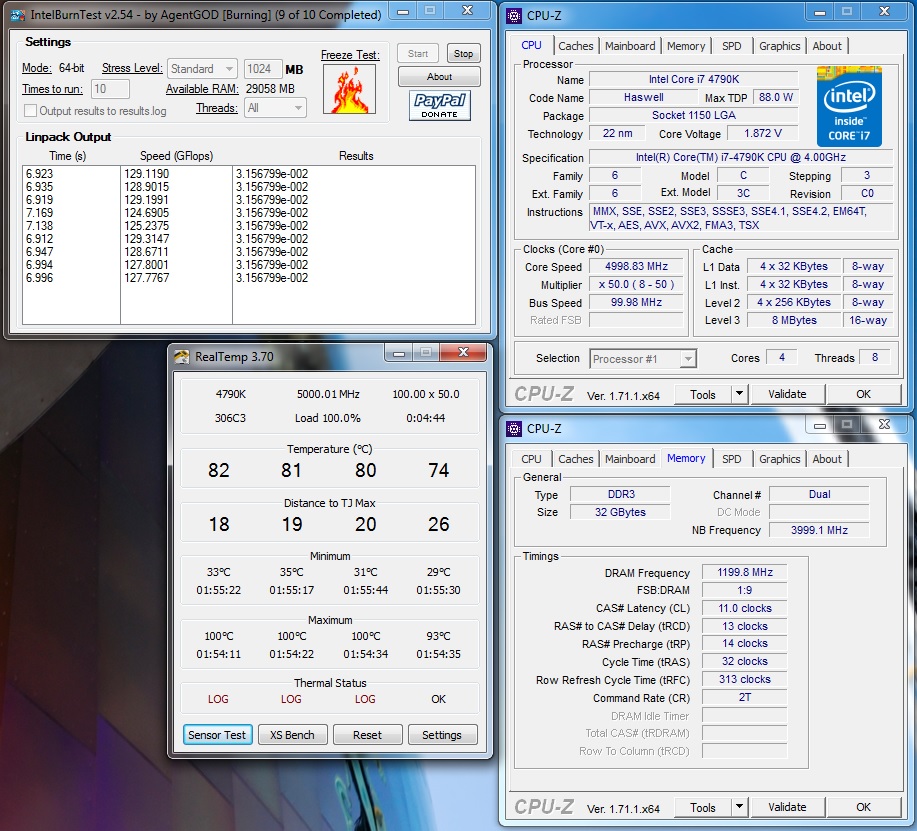Click the Core Speed 4998.83 MHz value
This screenshot has width=917, height=831.
point(636,266)
